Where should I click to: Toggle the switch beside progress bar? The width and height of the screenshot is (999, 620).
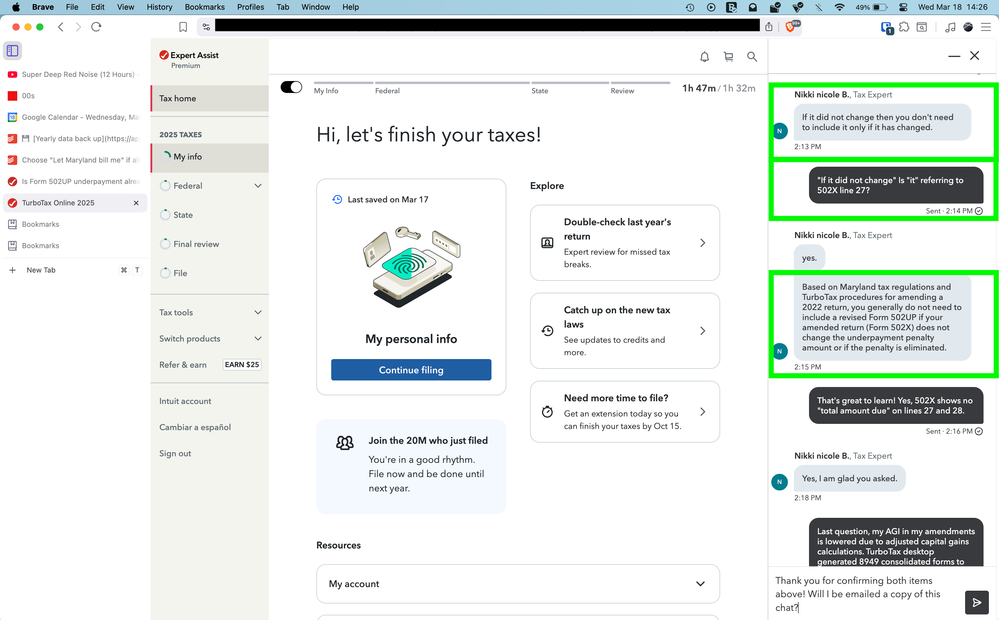(x=291, y=87)
